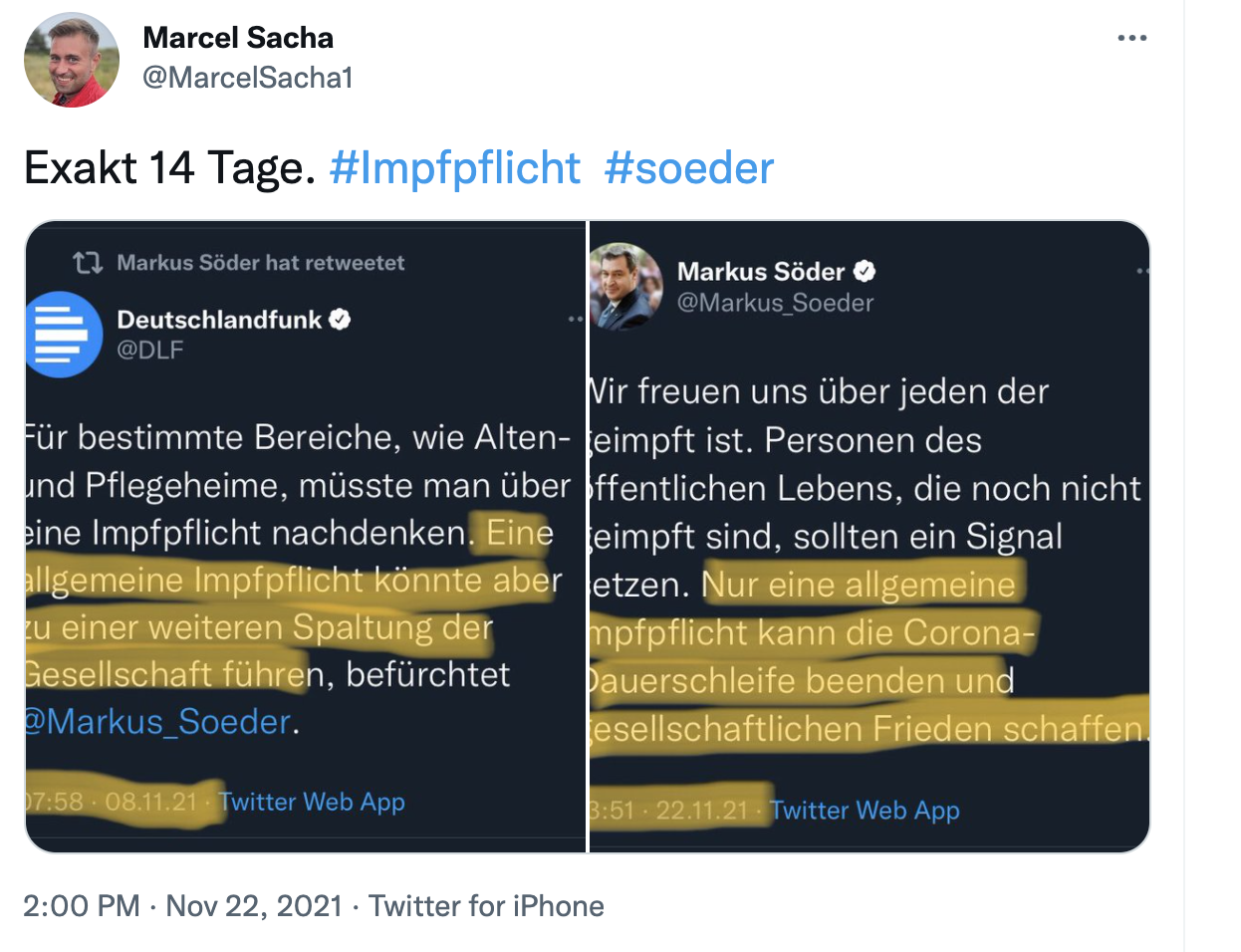Click the blue @Markus_Soeder mention in left screenshot

click(159, 721)
